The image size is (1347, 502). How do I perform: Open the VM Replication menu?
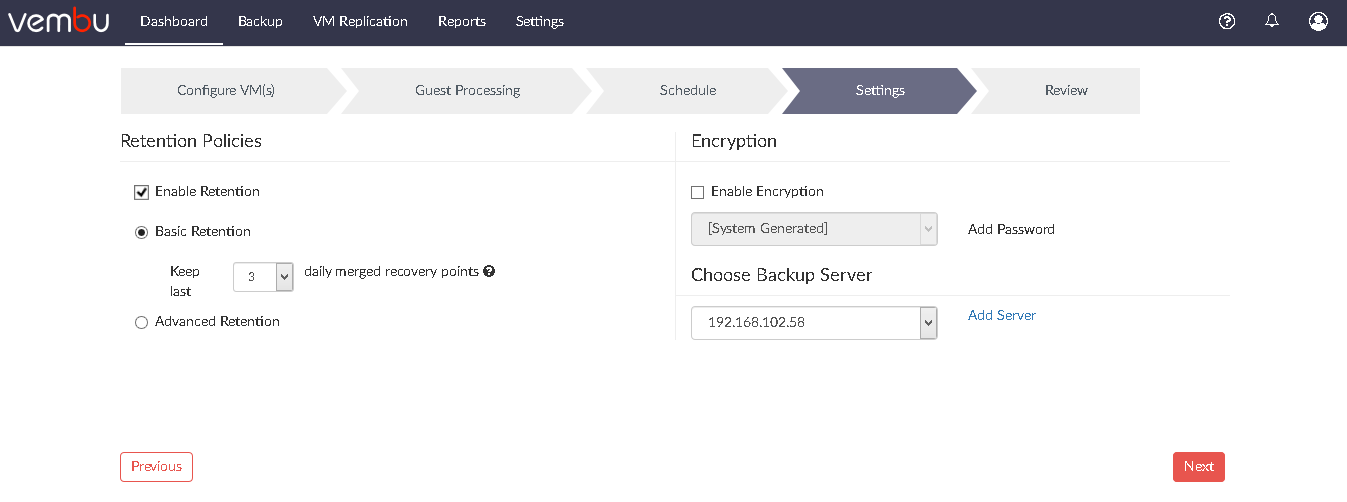360,21
